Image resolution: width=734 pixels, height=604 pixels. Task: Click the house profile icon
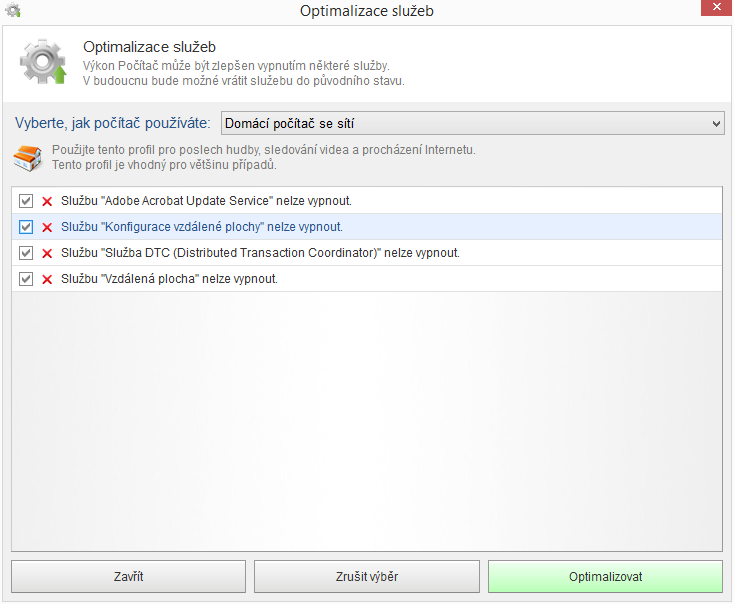[x=28, y=158]
